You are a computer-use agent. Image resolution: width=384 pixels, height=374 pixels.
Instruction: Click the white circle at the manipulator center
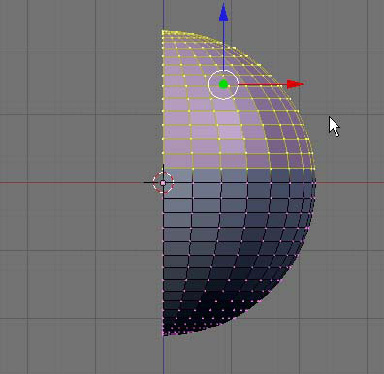click(x=223, y=85)
